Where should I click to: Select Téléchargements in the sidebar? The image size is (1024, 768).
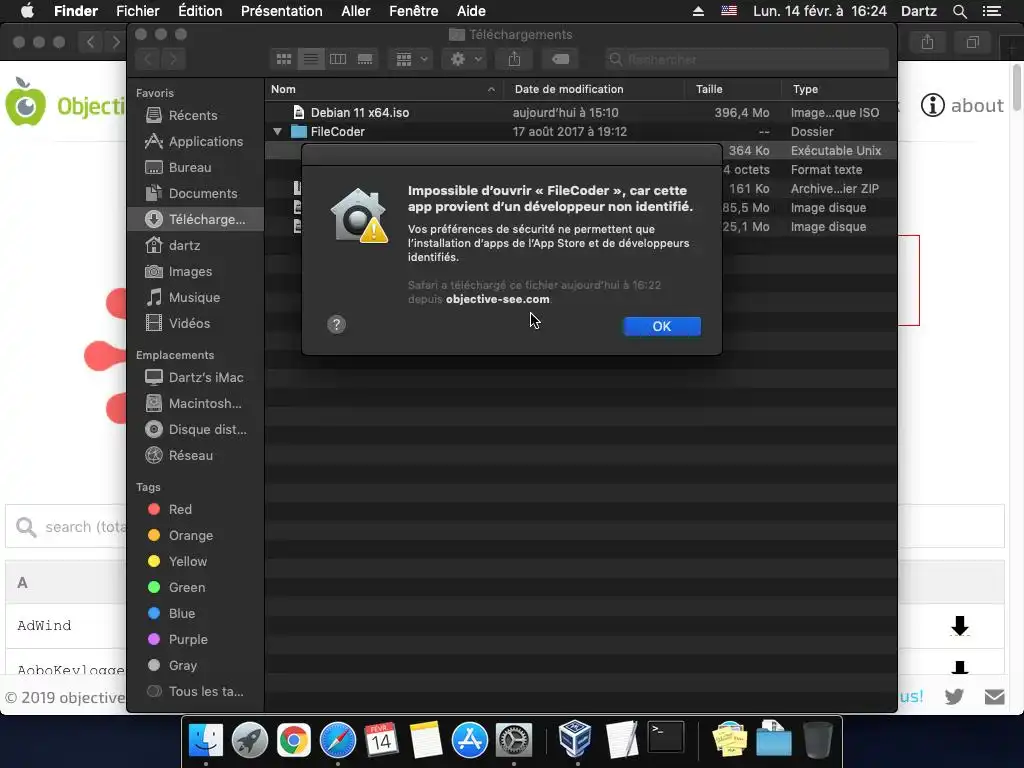click(195, 219)
